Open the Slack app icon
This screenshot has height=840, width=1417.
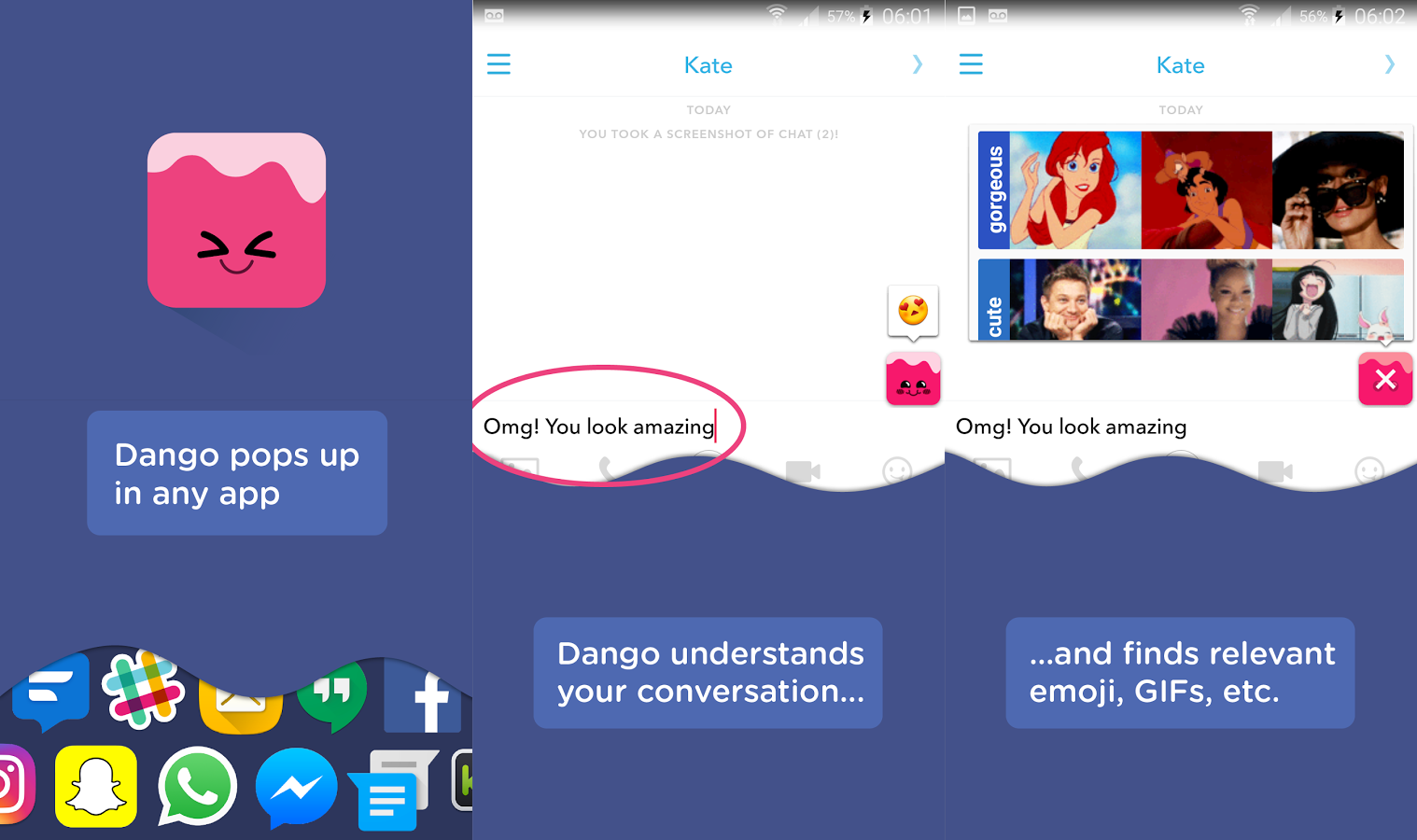tap(143, 689)
